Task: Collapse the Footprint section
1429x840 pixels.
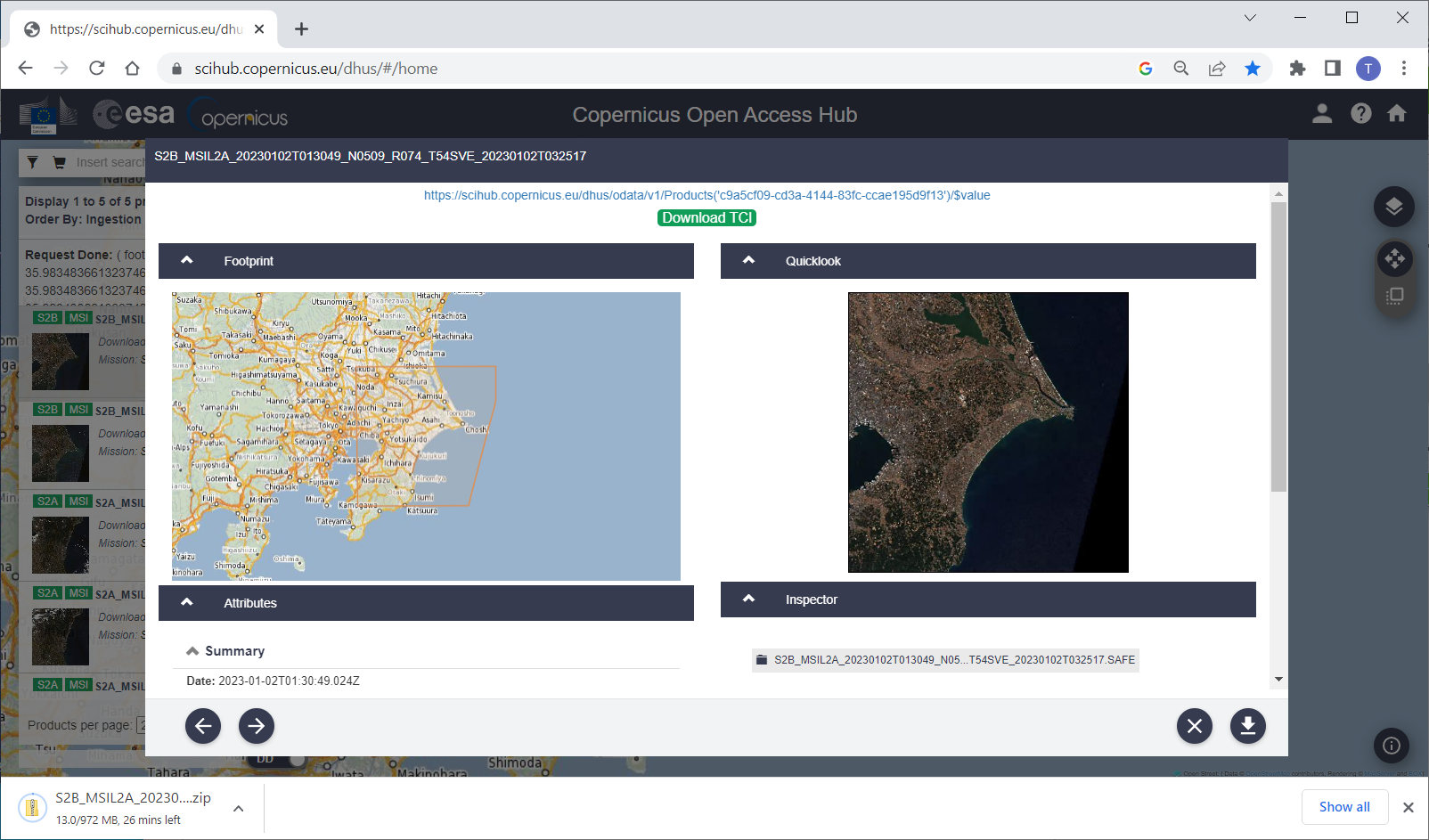Action: (187, 261)
